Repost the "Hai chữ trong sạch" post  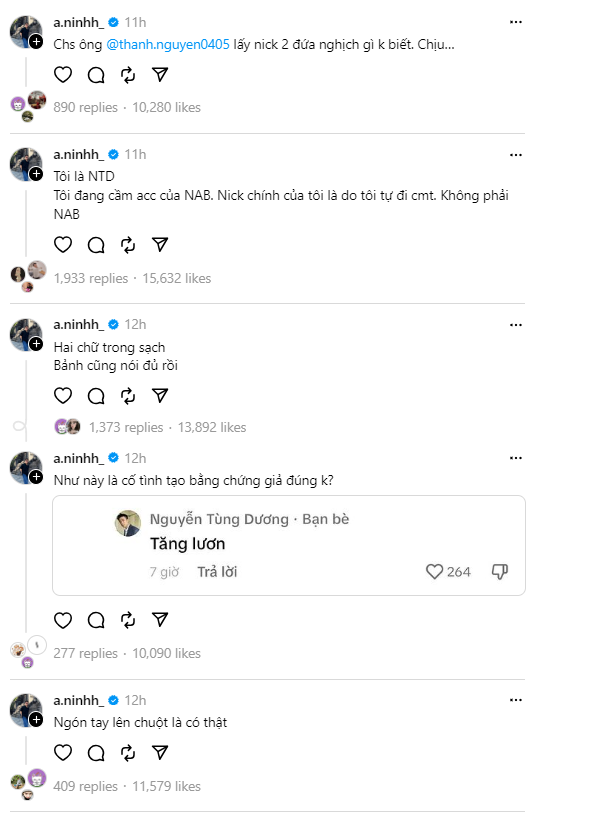(x=128, y=395)
